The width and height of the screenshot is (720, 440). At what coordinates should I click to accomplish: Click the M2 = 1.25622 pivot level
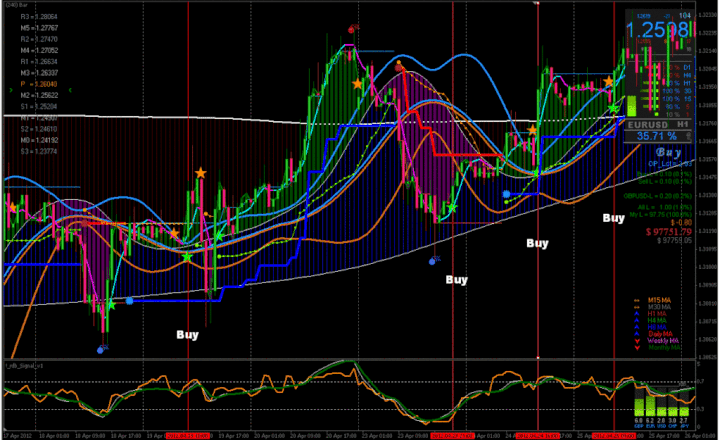39,96
